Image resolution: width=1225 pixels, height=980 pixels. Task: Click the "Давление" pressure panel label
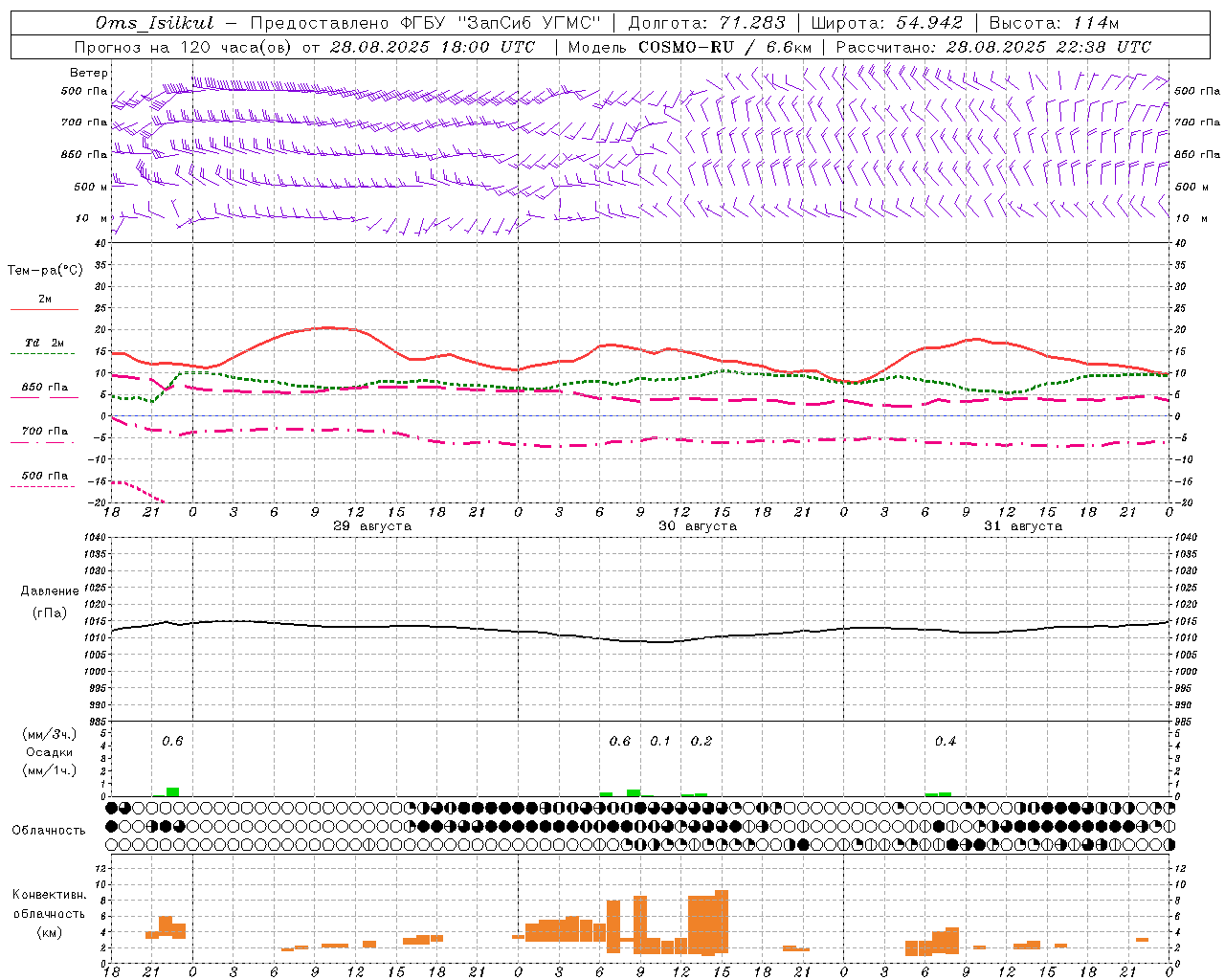tap(50, 591)
